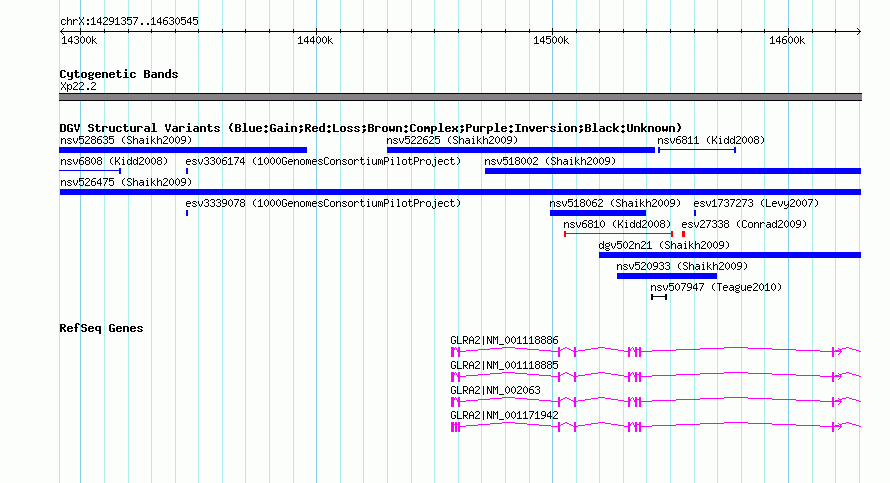Click the 14500k ruler tick label
Image resolution: width=890 pixels, height=483 pixels.
[551, 40]
